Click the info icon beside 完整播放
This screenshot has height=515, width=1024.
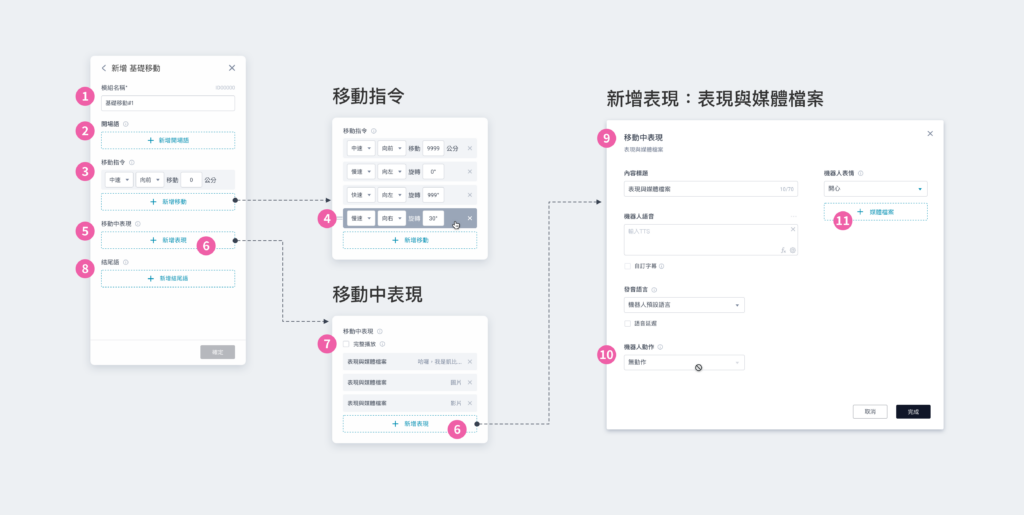point(383,344)
